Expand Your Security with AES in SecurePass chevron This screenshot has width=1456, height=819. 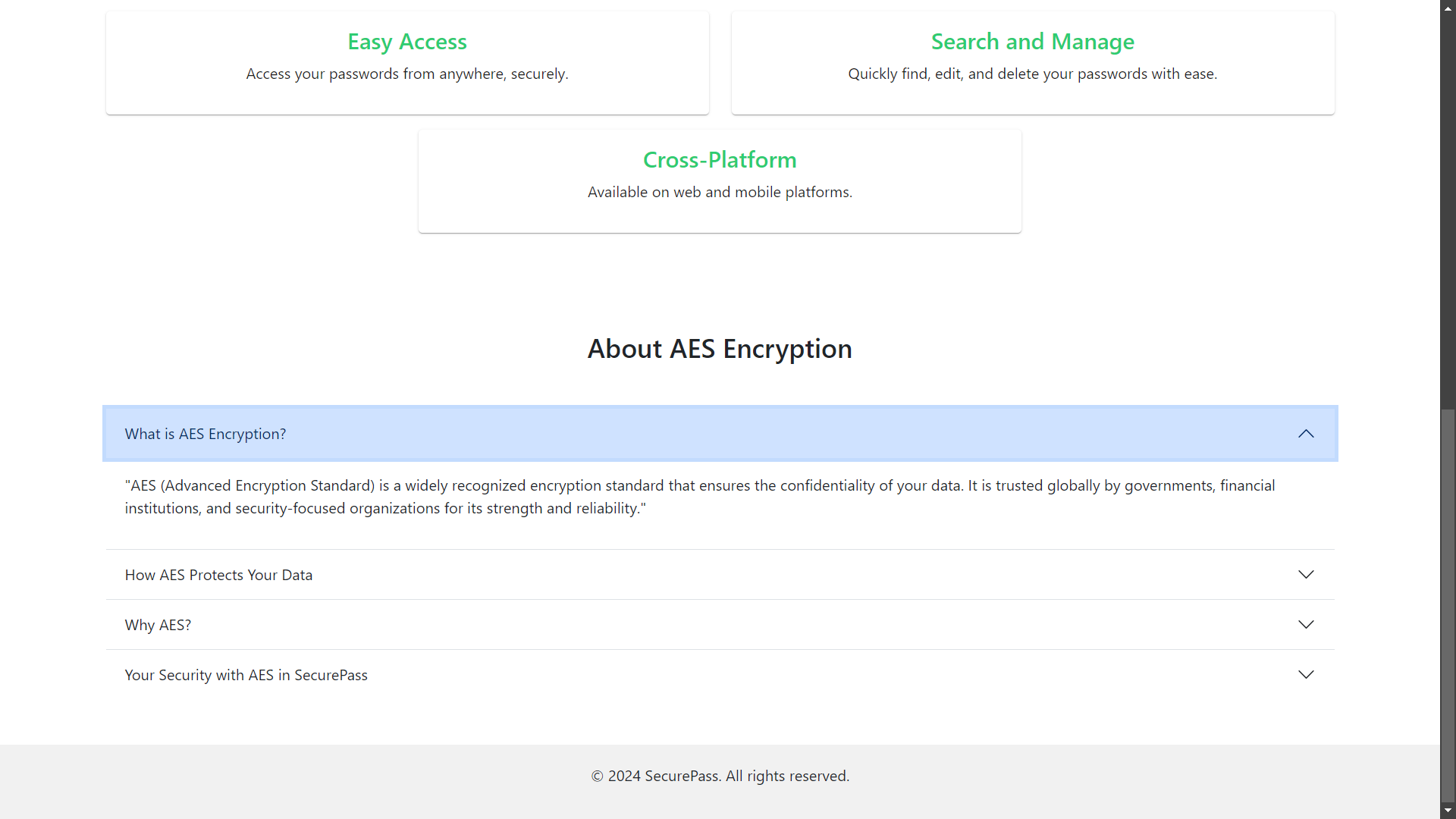point(1306,674)
